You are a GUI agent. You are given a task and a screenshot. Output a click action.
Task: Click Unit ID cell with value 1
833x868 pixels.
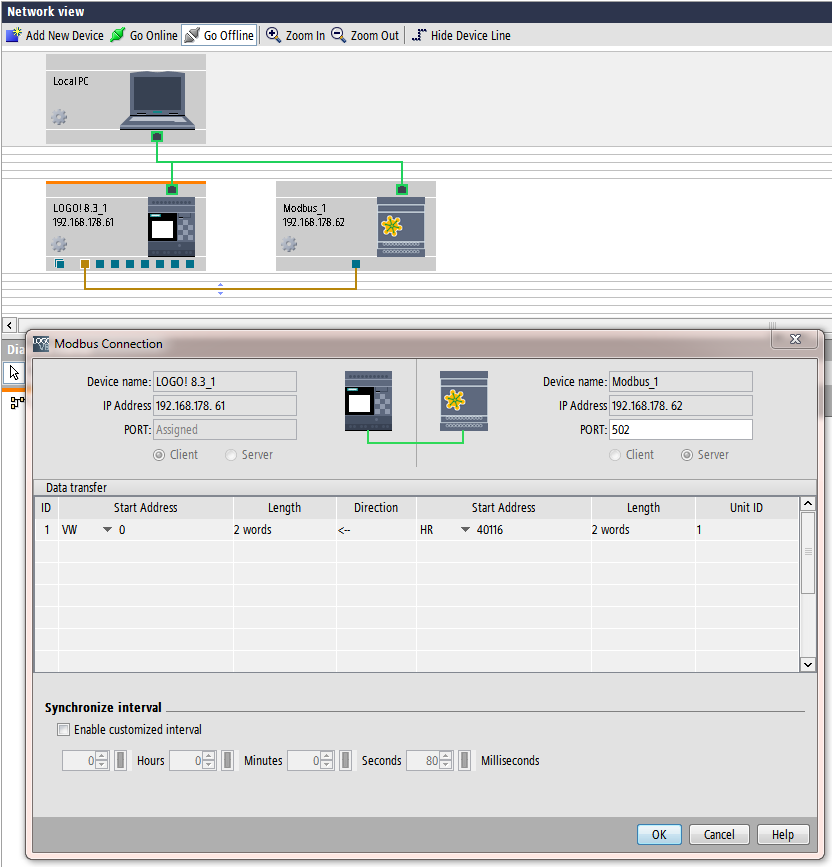(x=747, y=530)
